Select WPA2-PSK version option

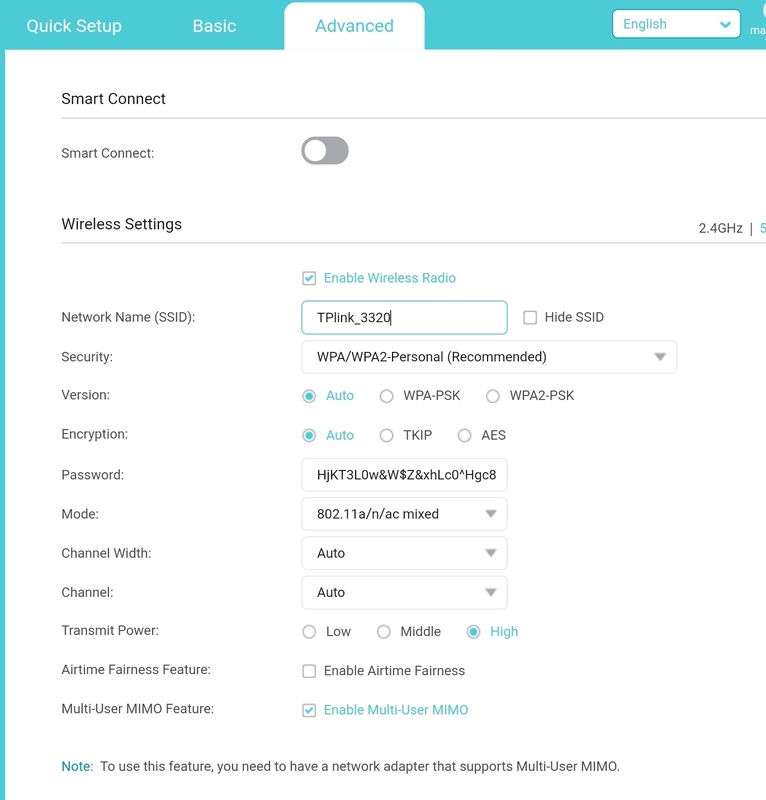point(492,396)
